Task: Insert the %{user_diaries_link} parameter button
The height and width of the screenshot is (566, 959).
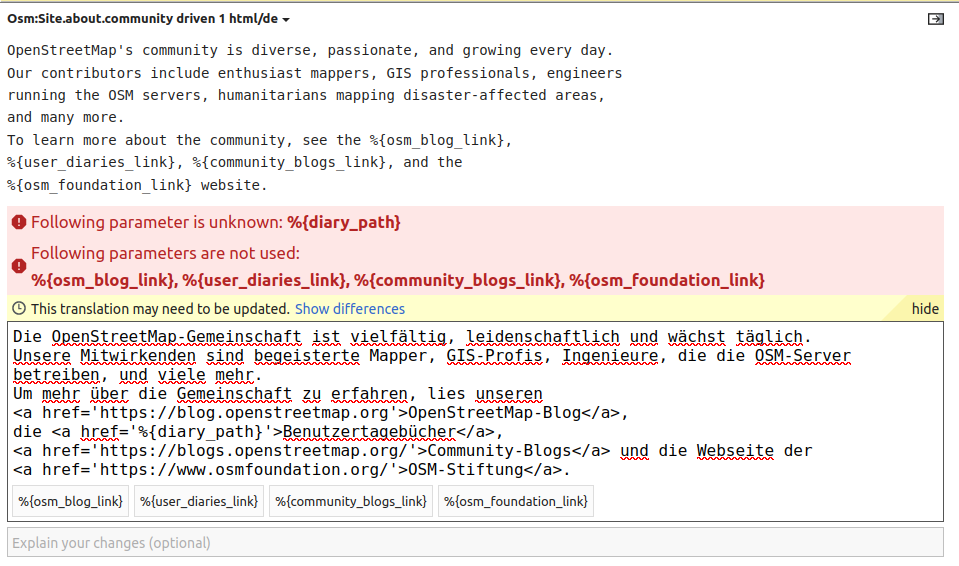Action: (199, 501)
